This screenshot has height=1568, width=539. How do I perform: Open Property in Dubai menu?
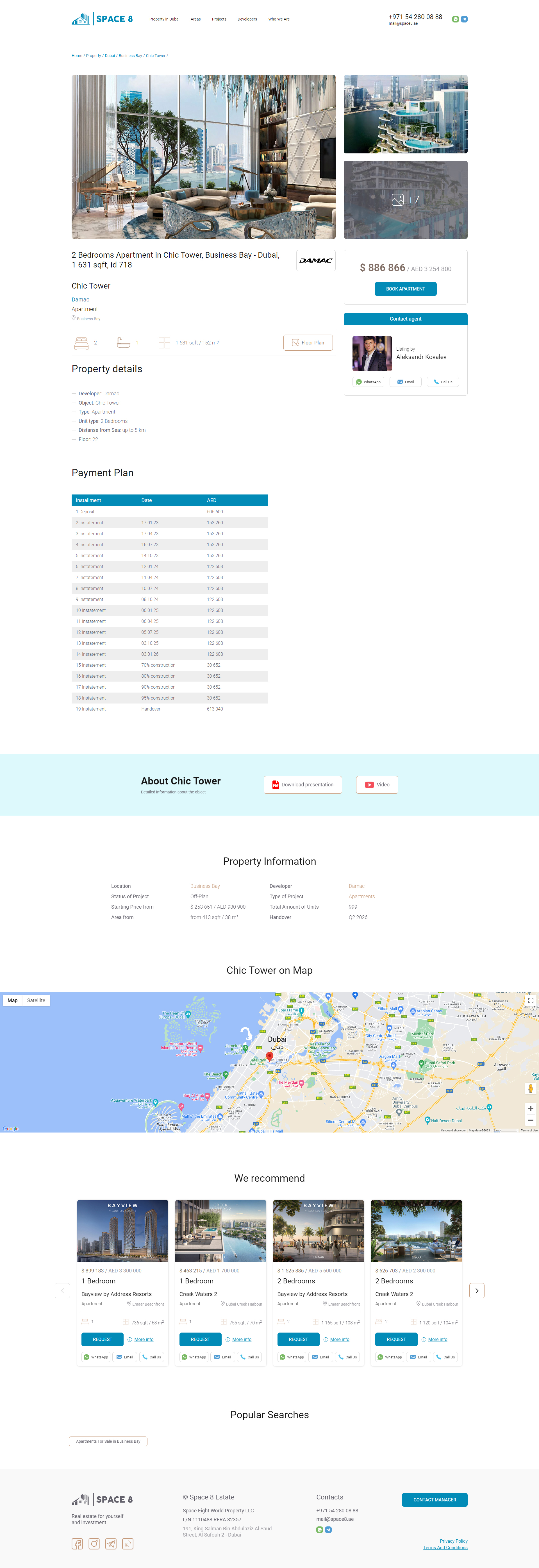tap(164, 19)
